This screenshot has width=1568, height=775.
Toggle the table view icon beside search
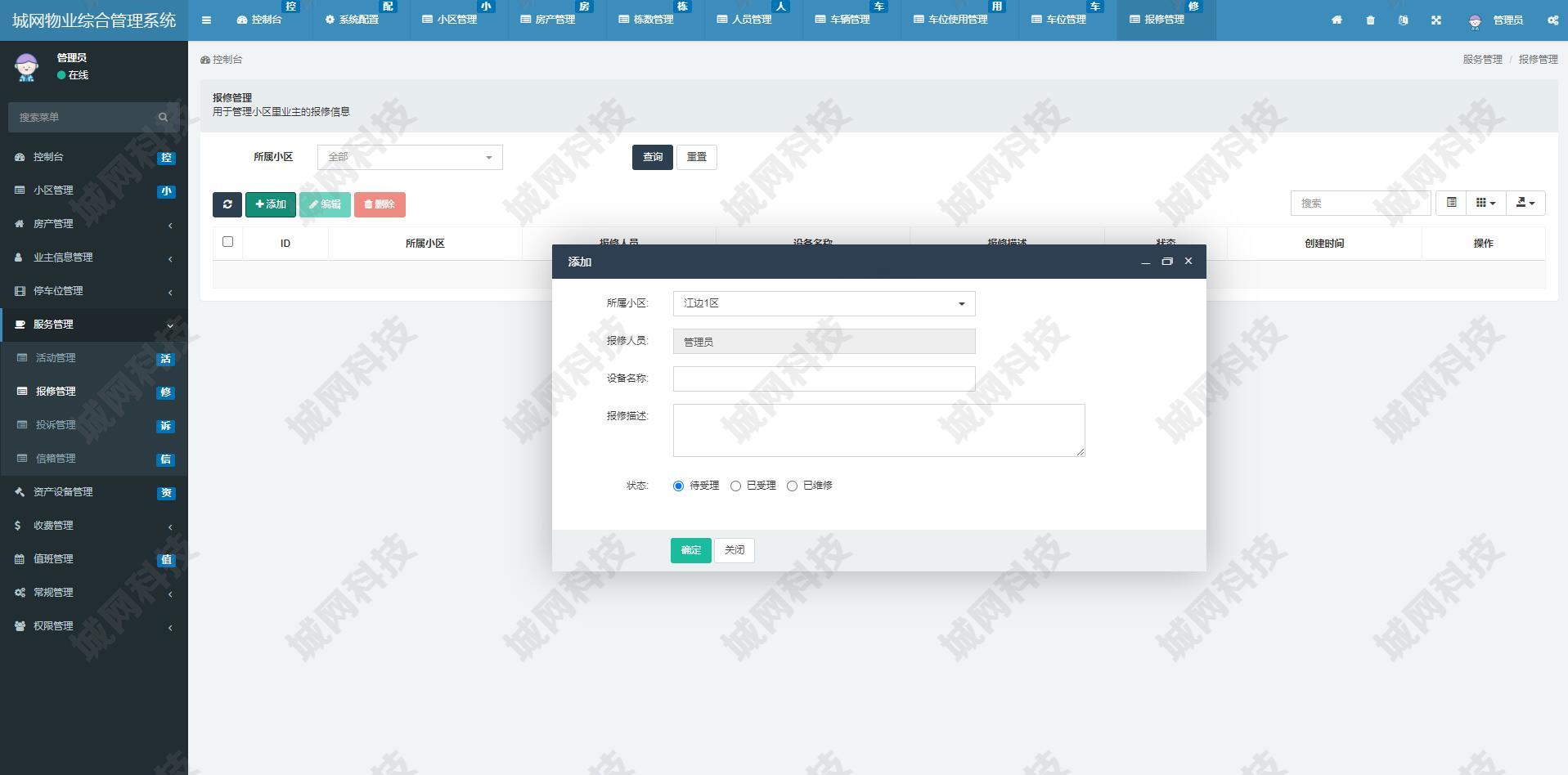coord(1451,203)
